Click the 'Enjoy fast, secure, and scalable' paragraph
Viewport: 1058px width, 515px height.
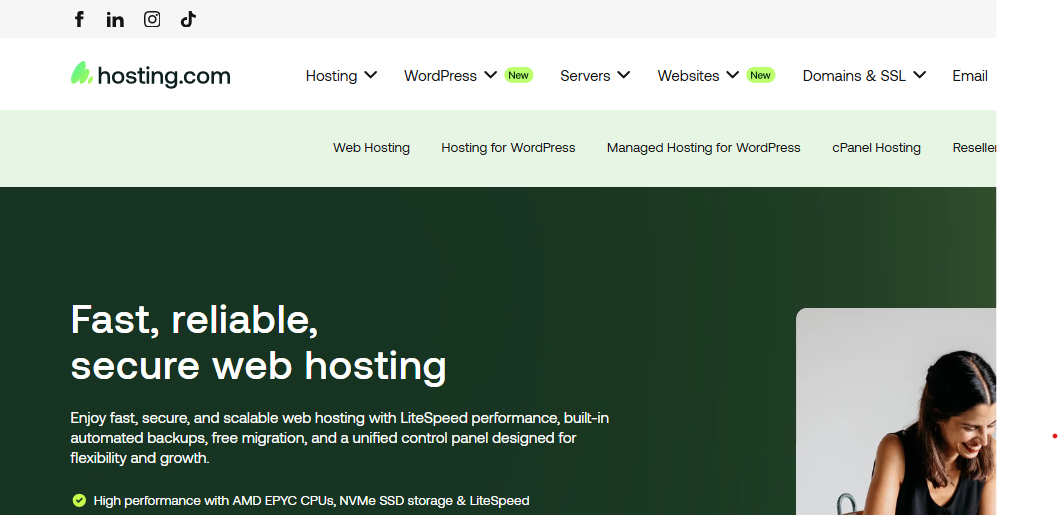[339, 437]
